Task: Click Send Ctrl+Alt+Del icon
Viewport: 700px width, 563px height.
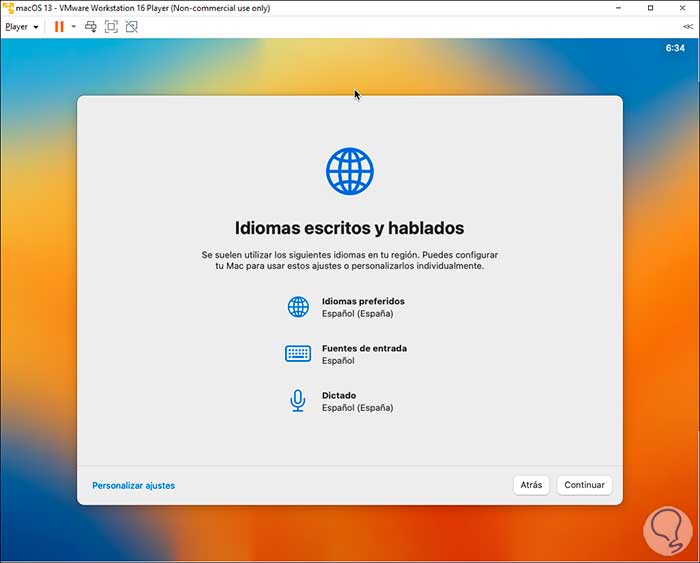Action: tap(91, 27)
